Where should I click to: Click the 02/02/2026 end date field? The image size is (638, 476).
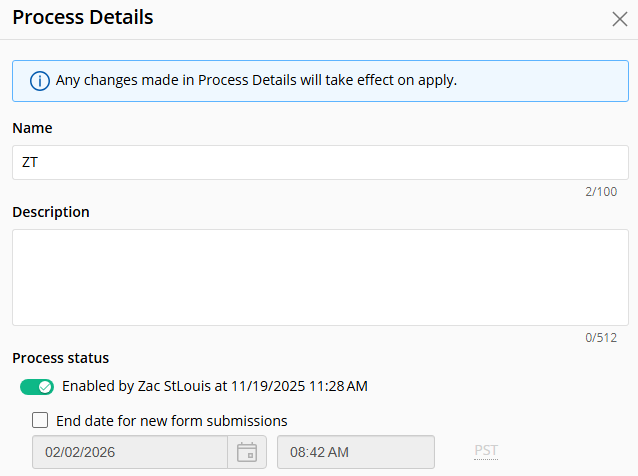point(130,452)
